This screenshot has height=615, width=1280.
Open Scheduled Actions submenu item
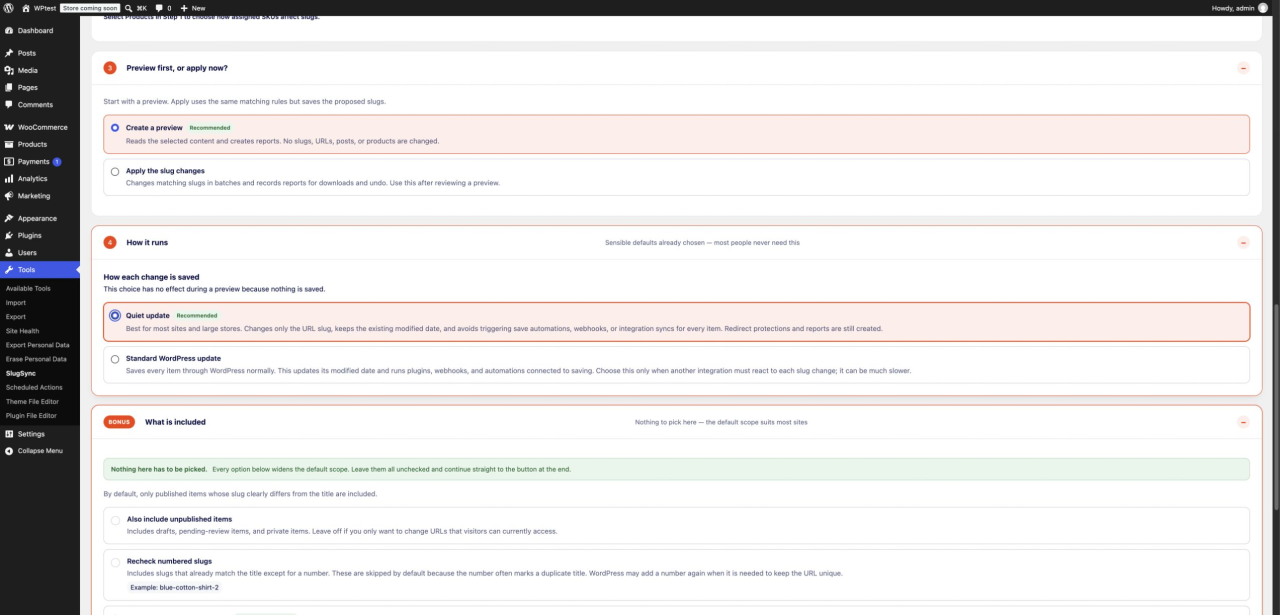34,387
